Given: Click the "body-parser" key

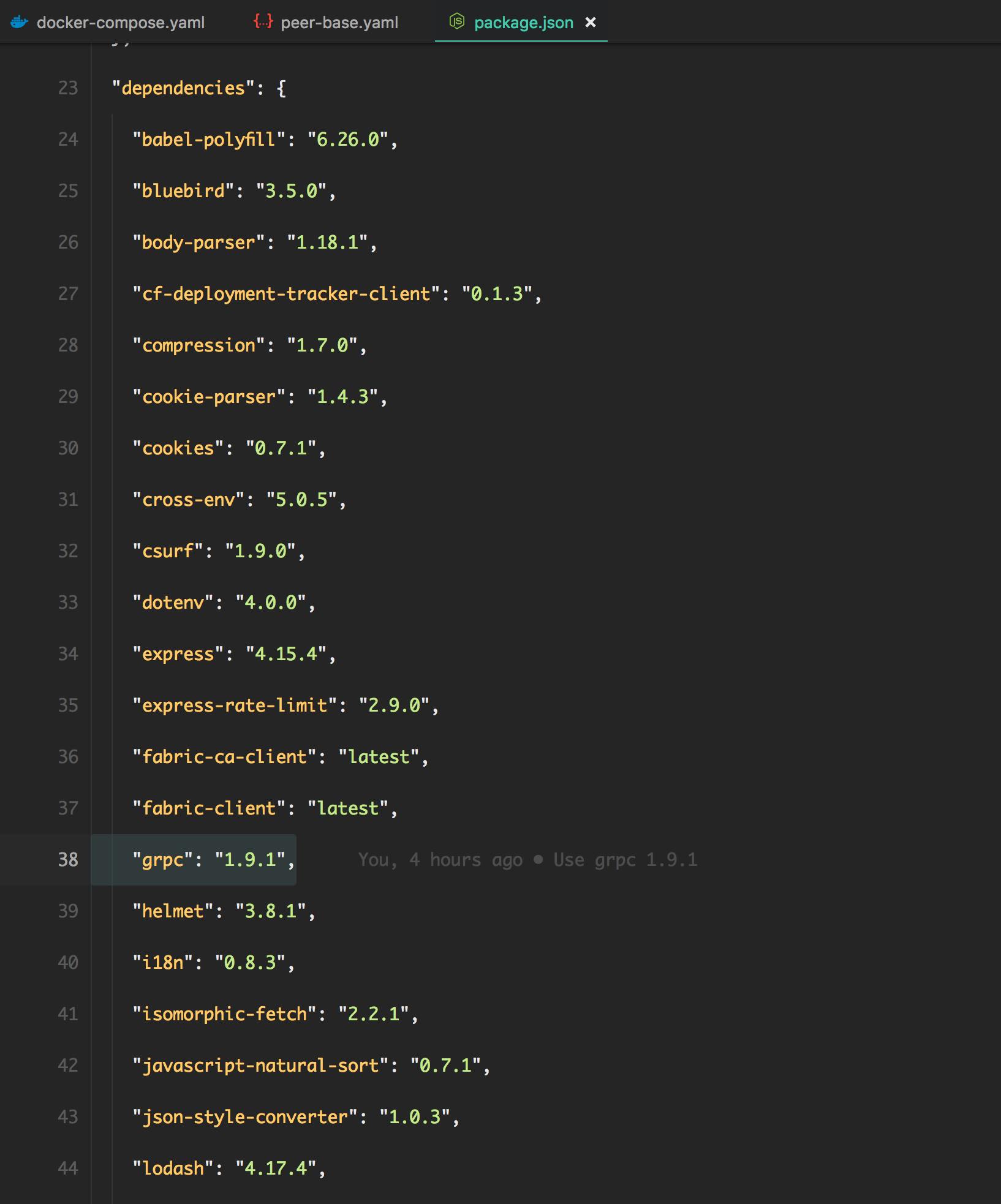Looking at the screenshot, I should click(198, 243).
